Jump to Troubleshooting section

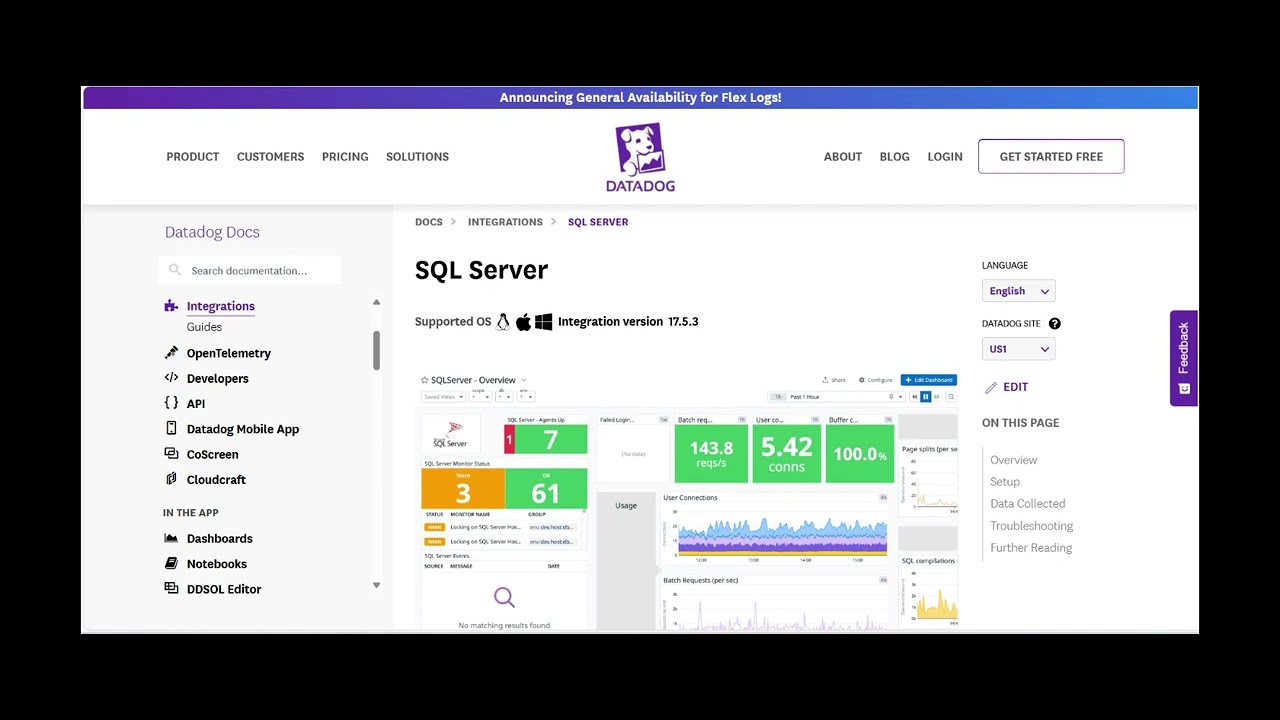(1031, 526)
